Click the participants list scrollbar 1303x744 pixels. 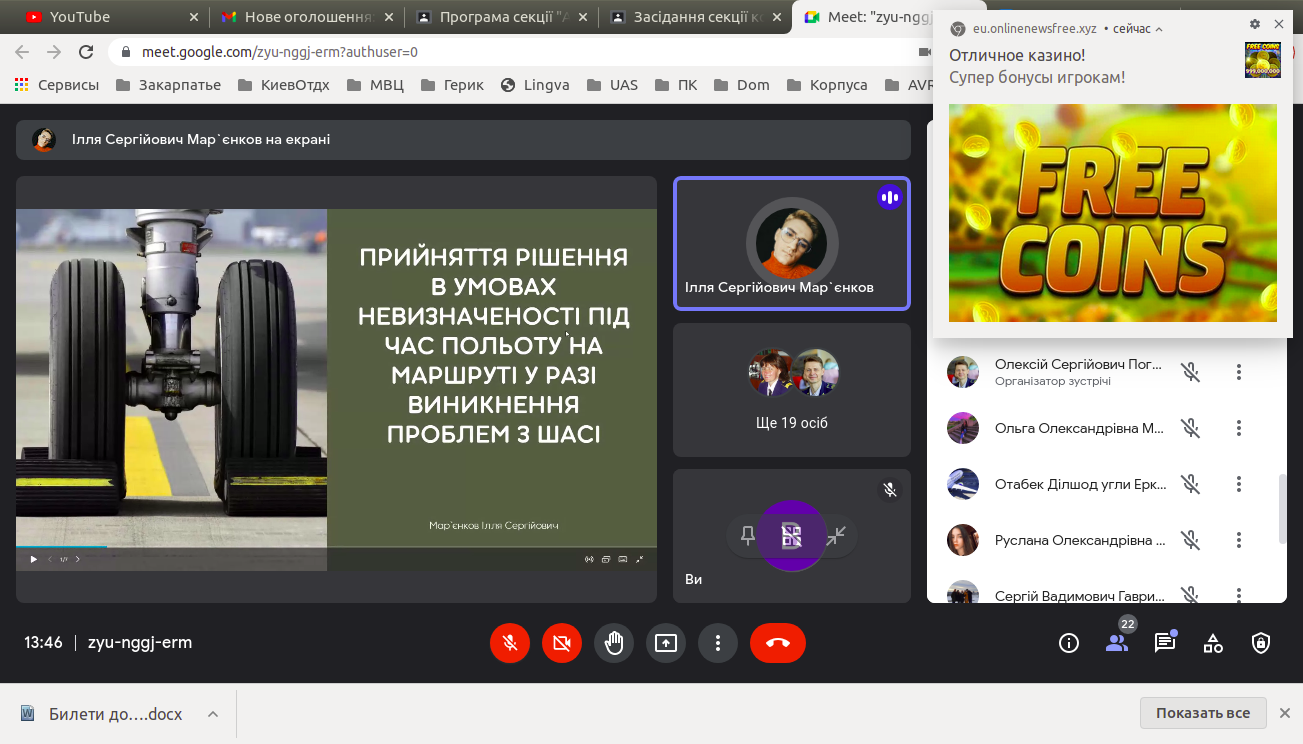pos(1282,508)
